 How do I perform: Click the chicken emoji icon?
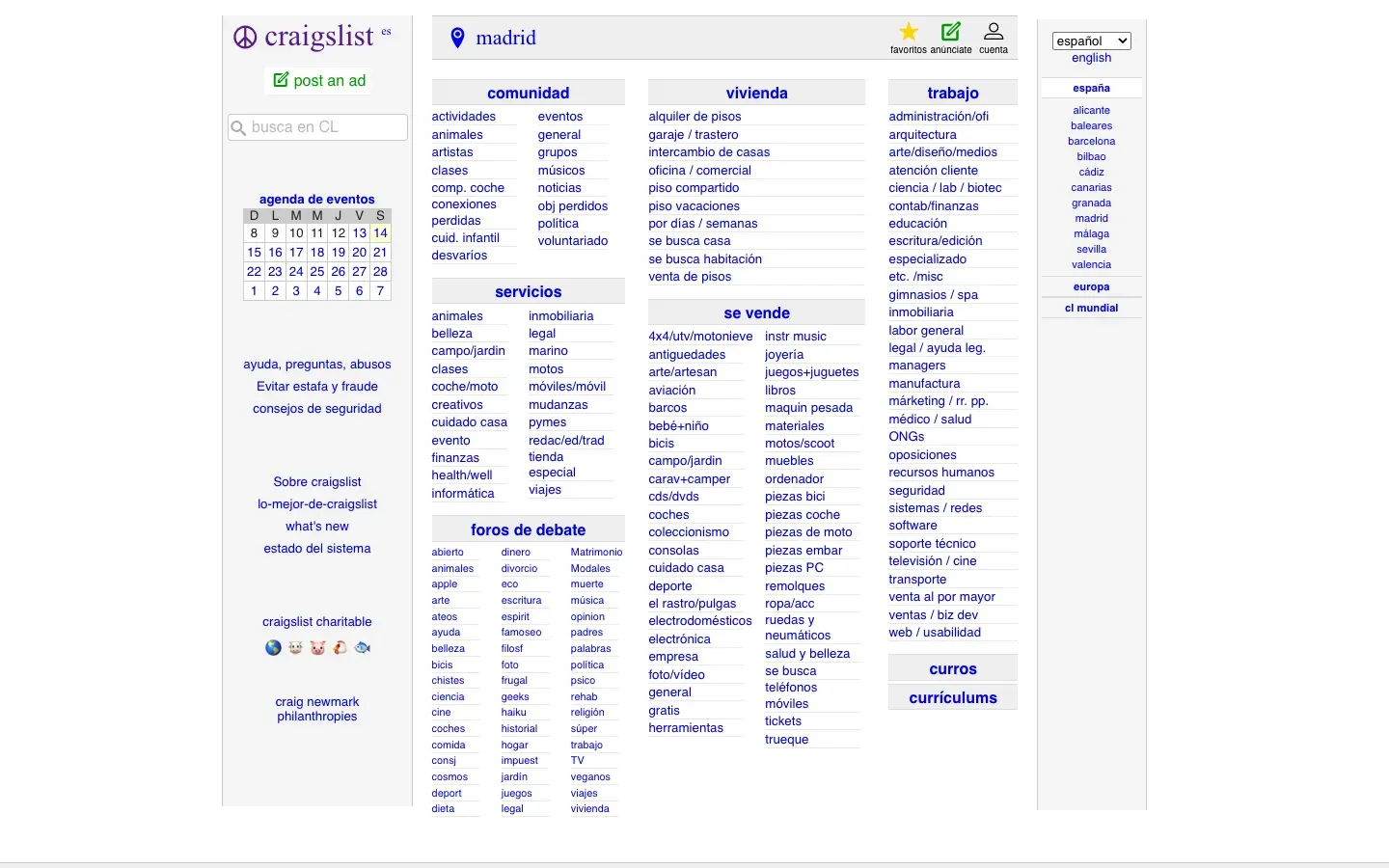click(340, 647)
